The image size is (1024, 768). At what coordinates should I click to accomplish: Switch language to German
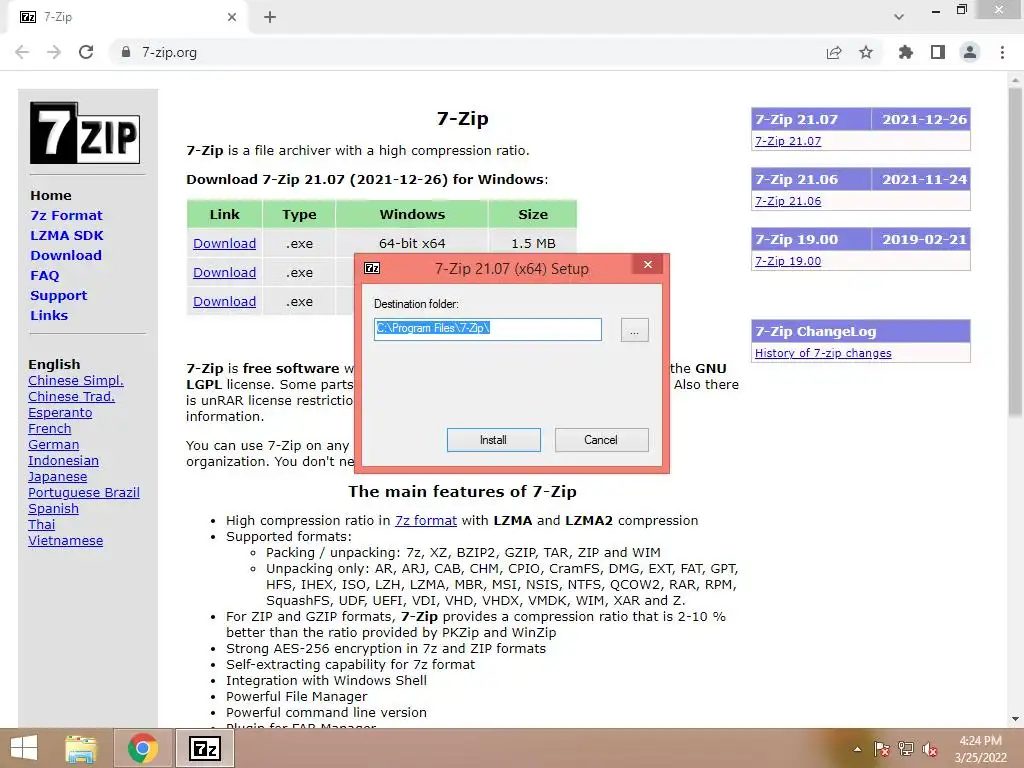coord(54,445)
